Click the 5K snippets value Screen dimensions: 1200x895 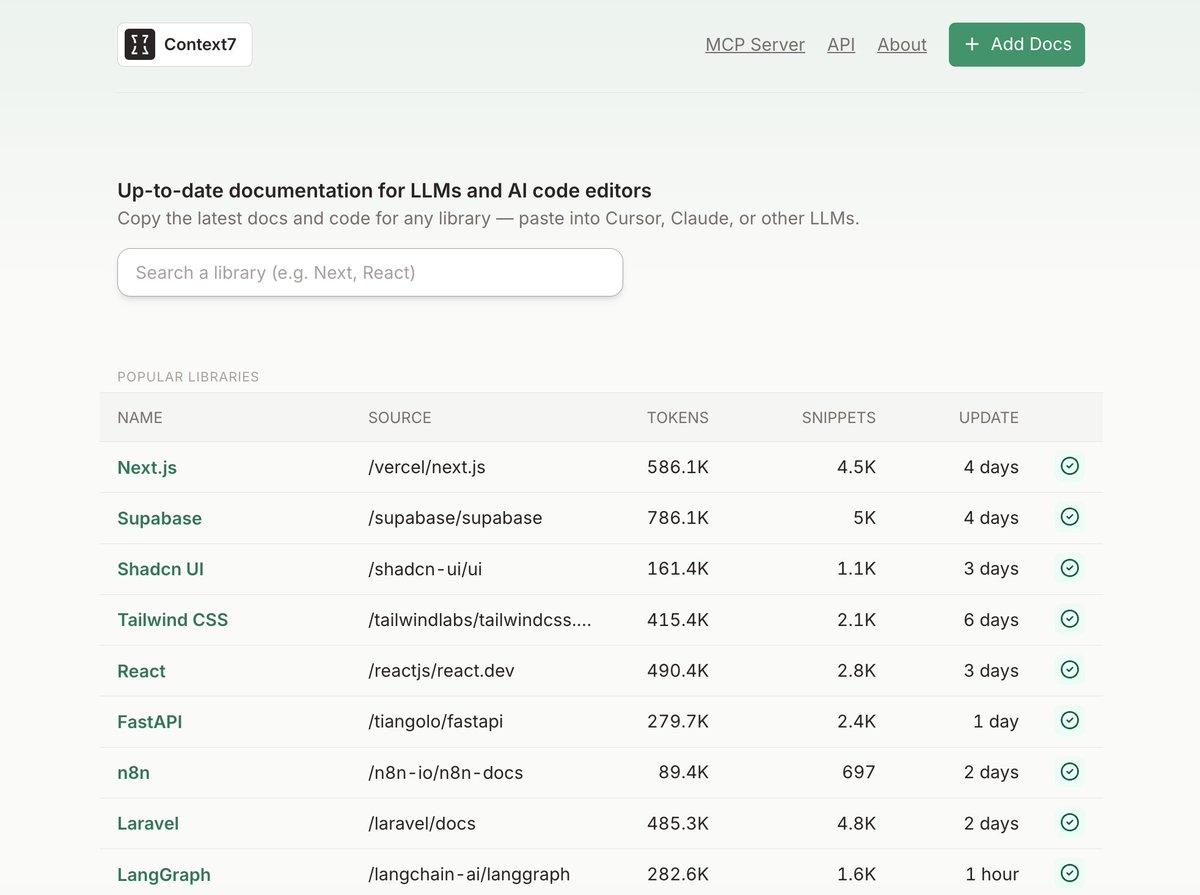[864, 518]
